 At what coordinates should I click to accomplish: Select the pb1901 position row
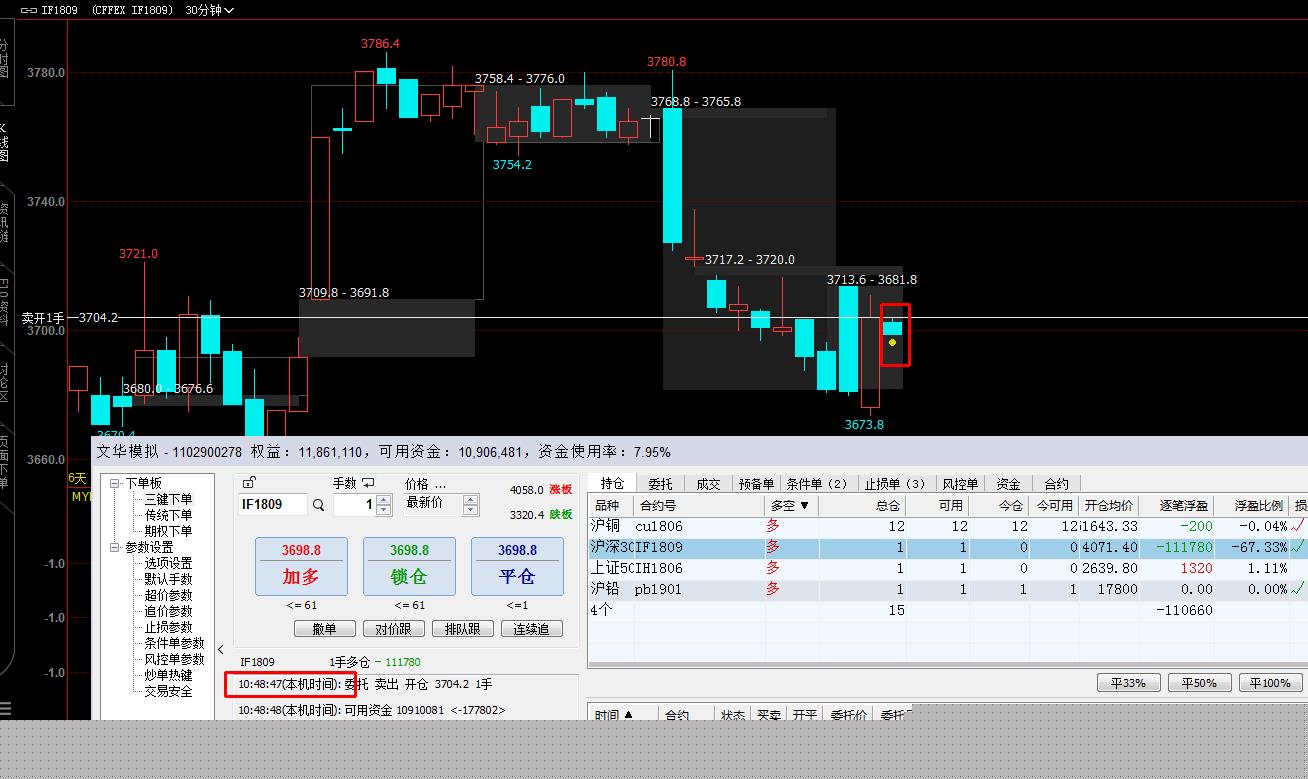coord(947,589)
